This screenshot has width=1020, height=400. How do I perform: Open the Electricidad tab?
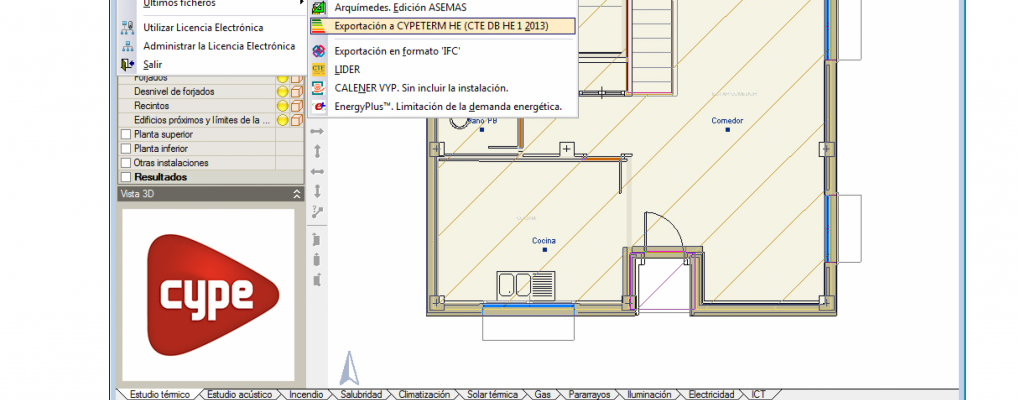711,394
